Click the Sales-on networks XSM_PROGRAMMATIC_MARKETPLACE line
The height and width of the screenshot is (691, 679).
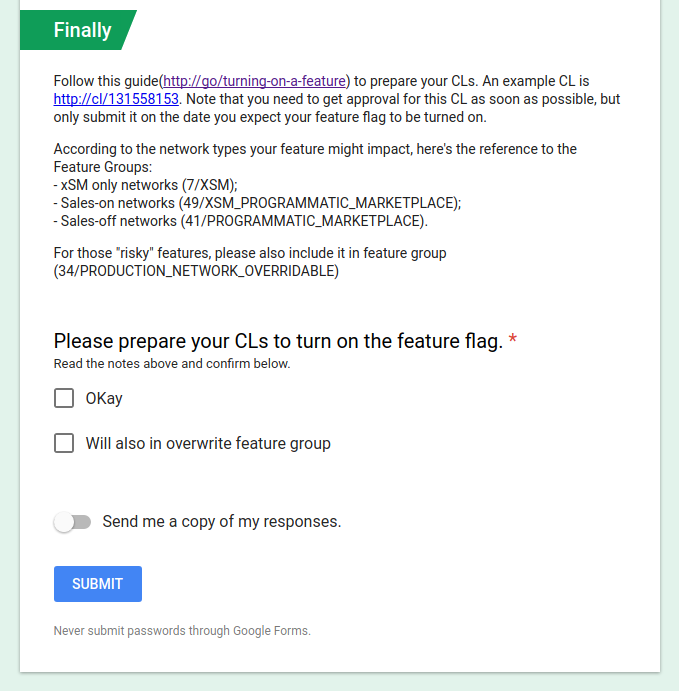pos(257,203)
